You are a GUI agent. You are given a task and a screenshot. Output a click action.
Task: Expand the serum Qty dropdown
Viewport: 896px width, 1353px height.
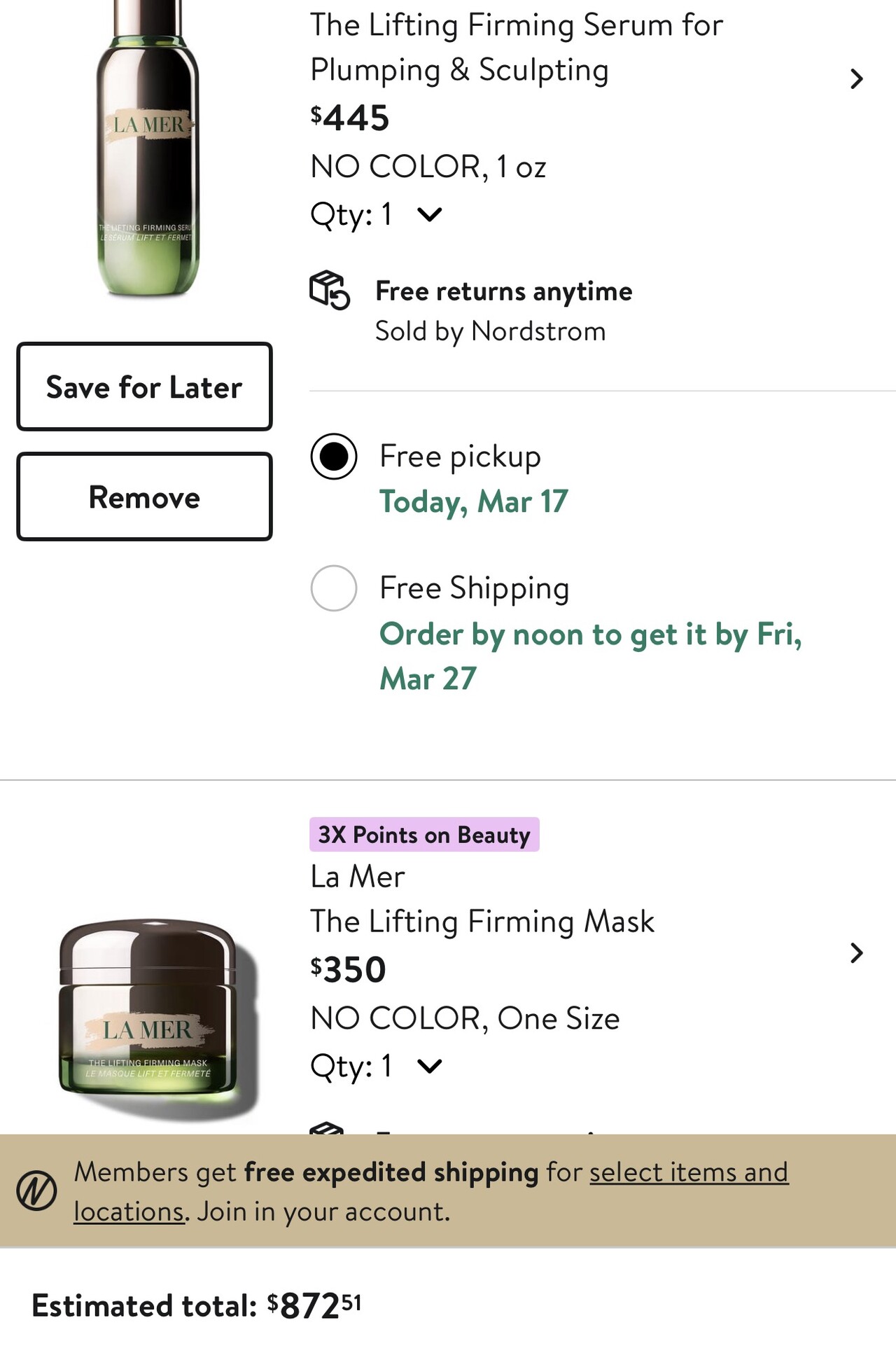coord(429,214)
